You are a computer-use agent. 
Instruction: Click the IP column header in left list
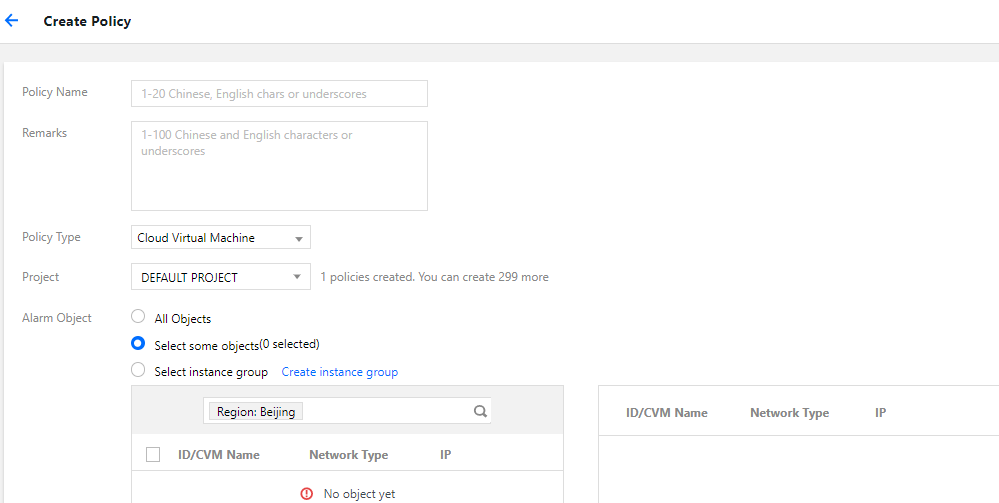(445, 455)
